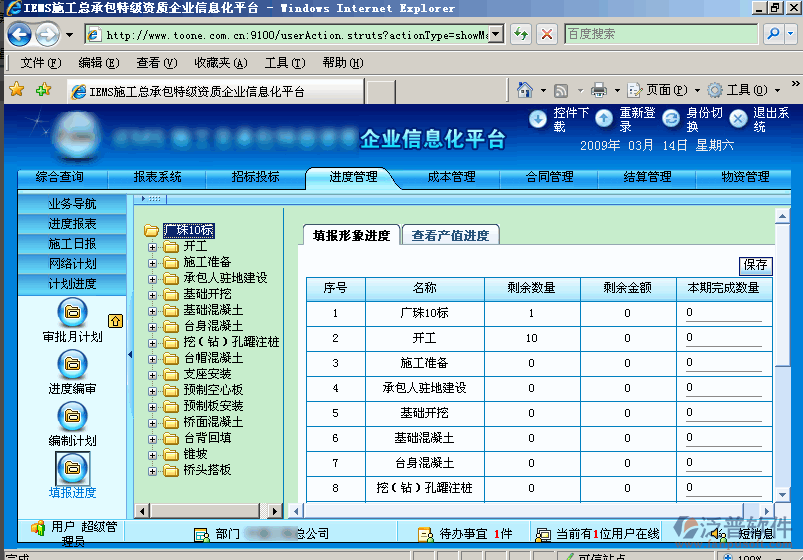Click the 填报进度 sidebar icon
The height and width of the screenshot is (560, 803).
point(72,467)
